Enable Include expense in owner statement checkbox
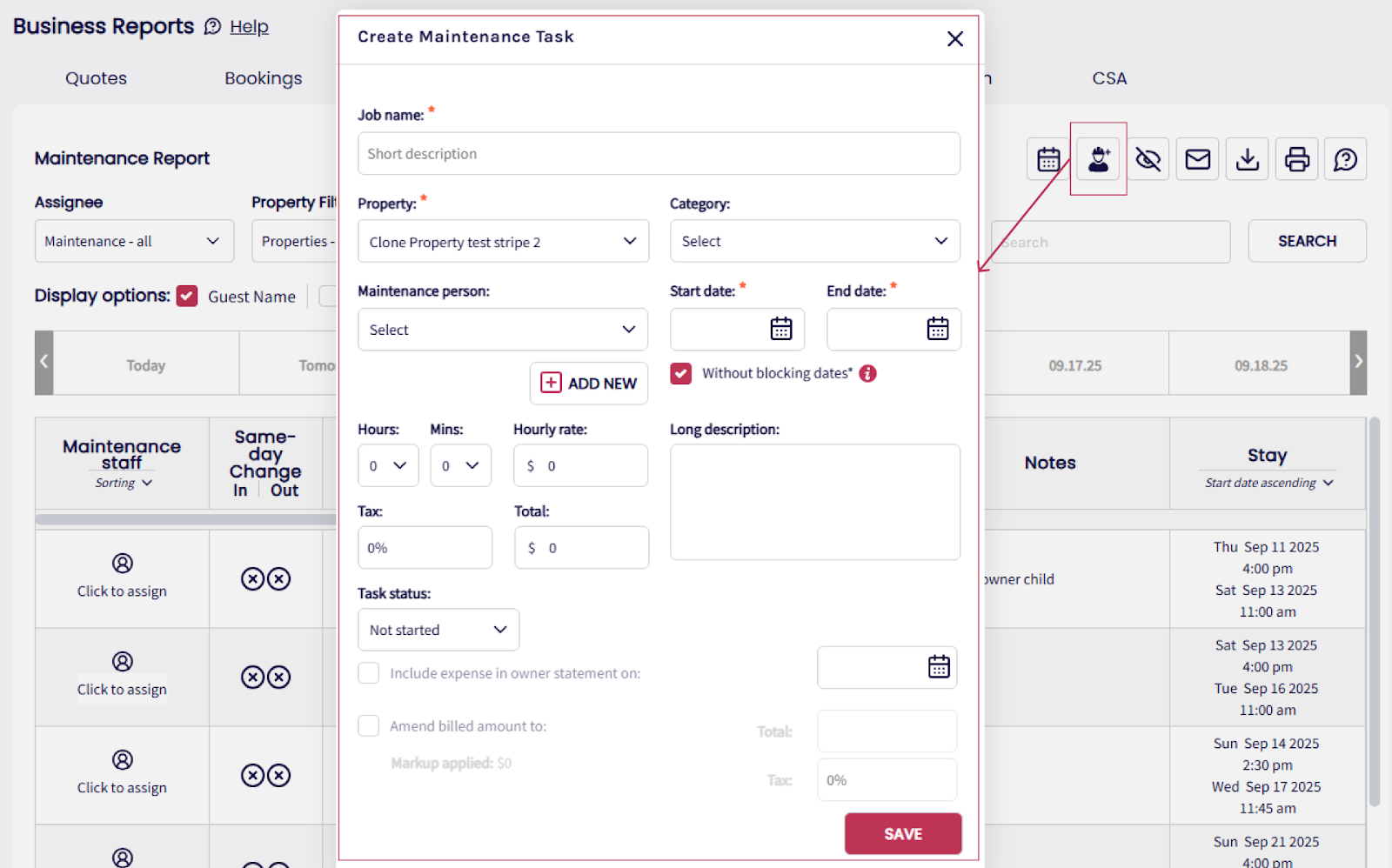The image size is (1392, 868). click(369, 673)
